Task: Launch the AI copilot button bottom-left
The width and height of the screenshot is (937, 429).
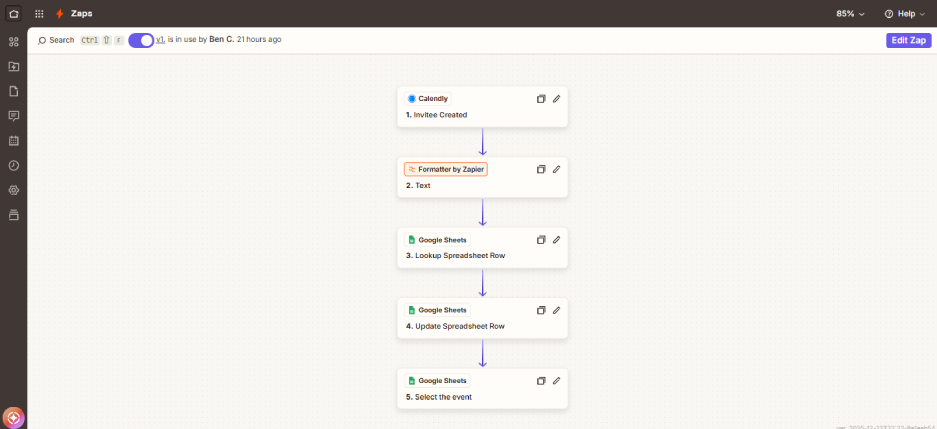Action: point(14,417)
